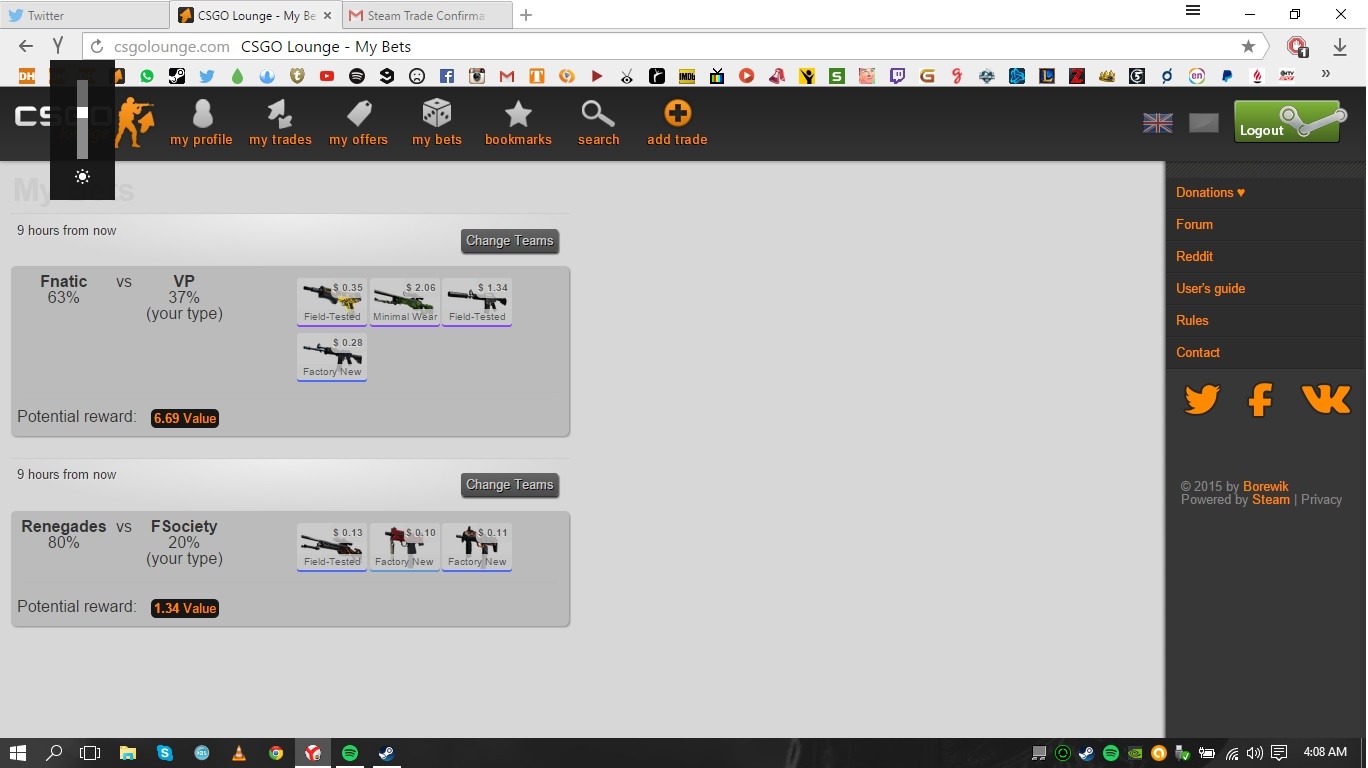Open the browser downloads arrow icon

[x=1340, y=46]
